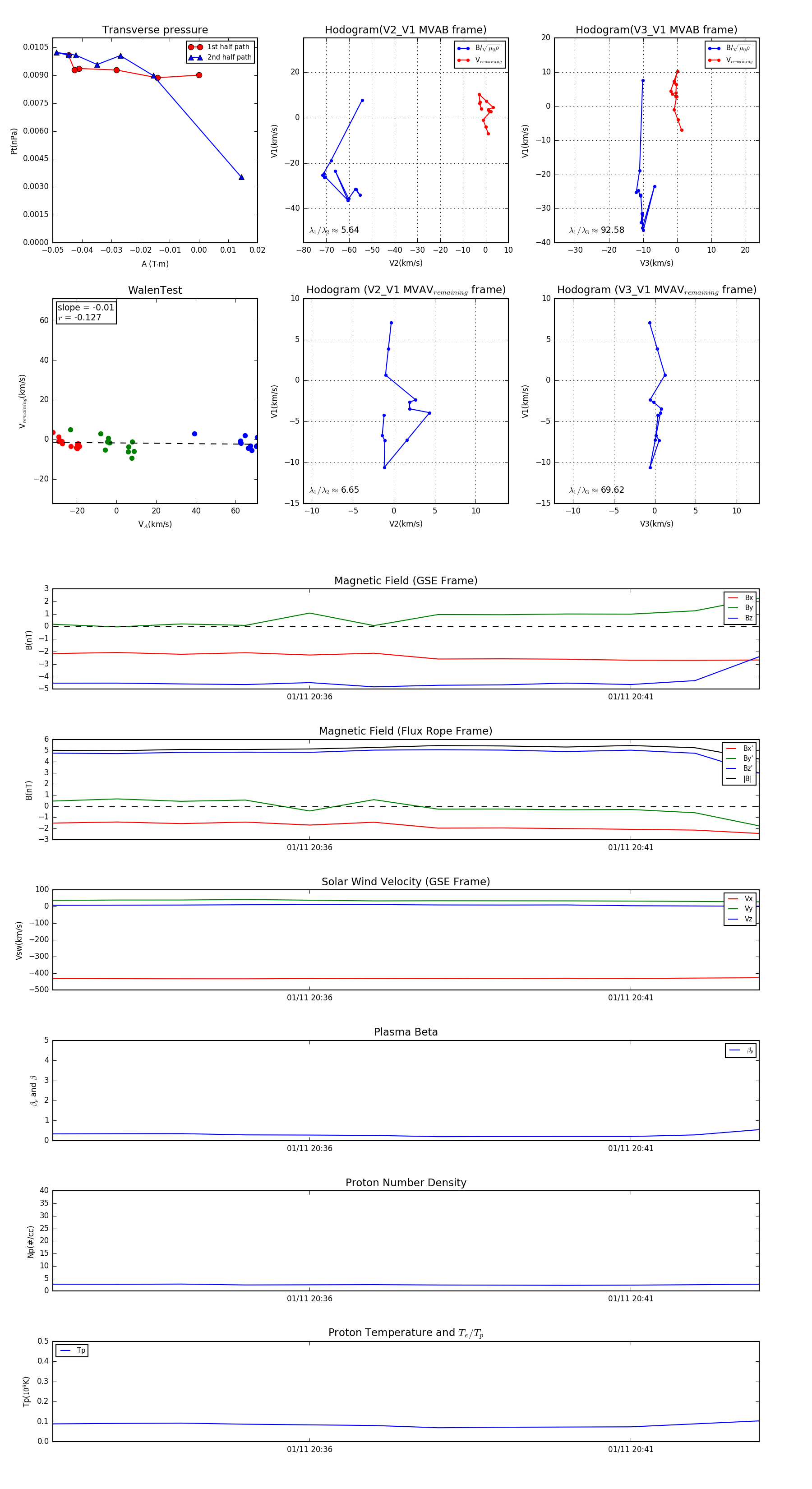Screen dimensions: 812x1489
Task: Select the 'Vz' legend entry
Action: pyautogui.click(x=740, y=919)
